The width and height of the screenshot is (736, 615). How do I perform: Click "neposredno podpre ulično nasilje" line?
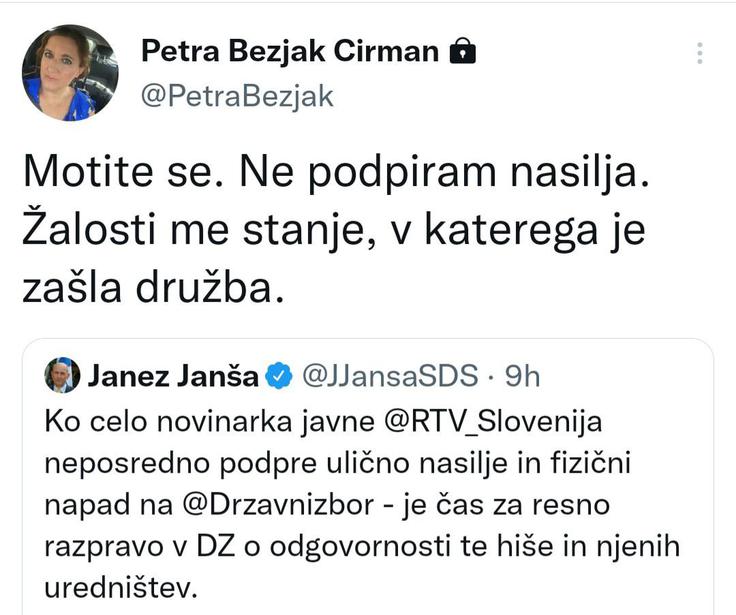pos(276,463)
